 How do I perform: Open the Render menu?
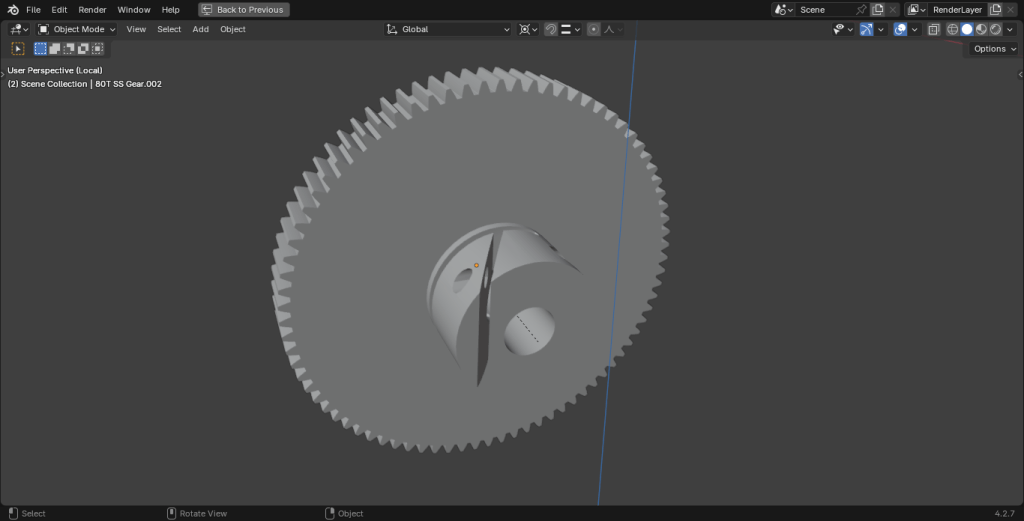pos(92,9)
